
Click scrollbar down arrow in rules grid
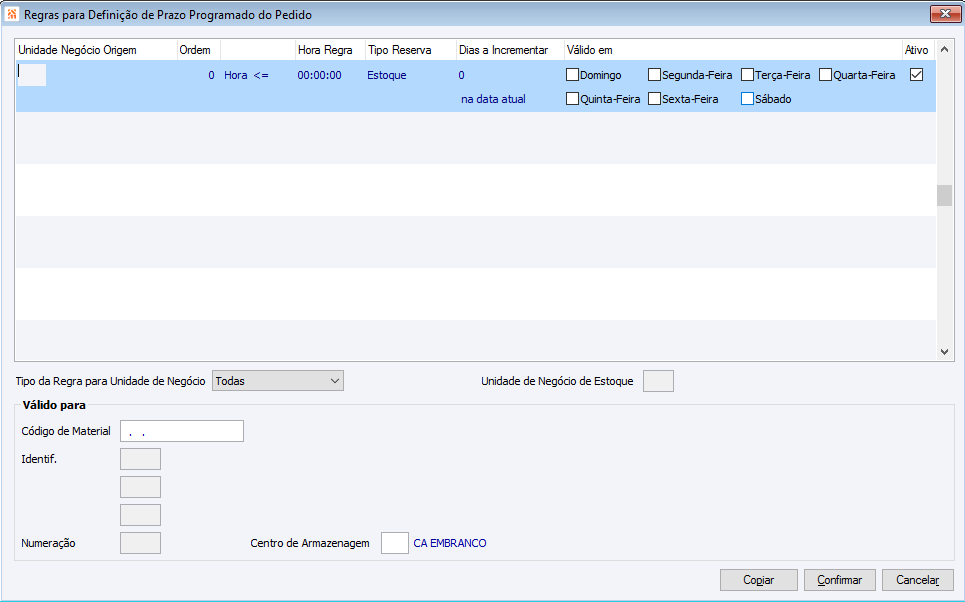click(944, 352)
